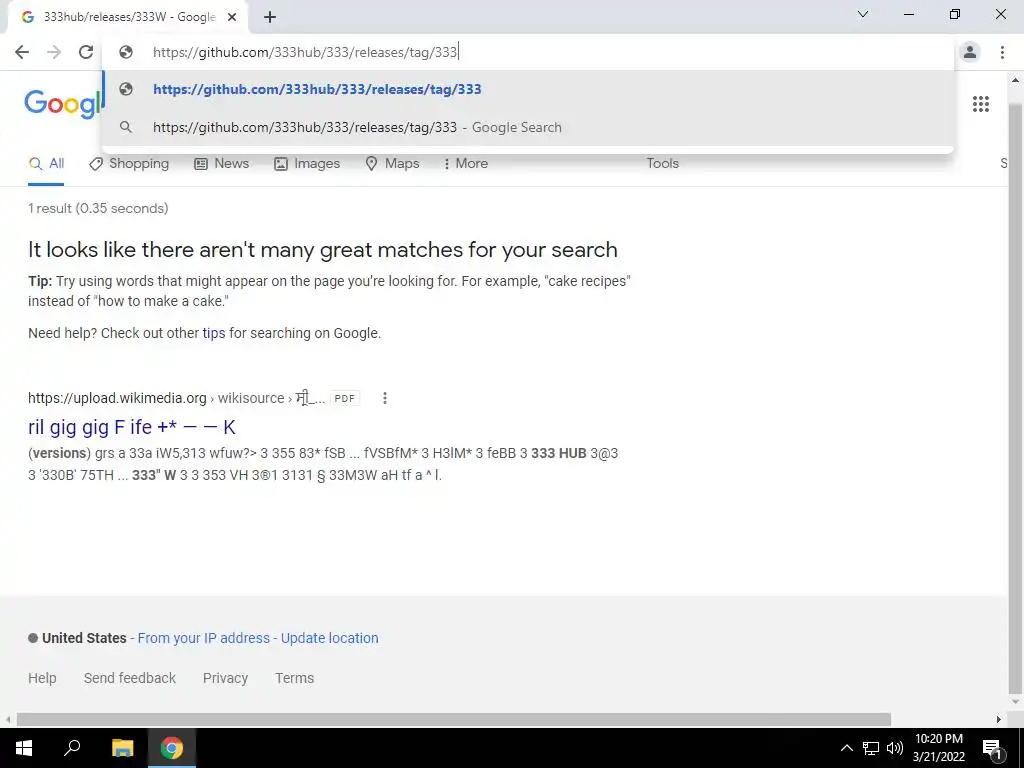This screenshot has width=1024, height=768.
Task: Close the 333hub/releases Google tab
Action: click(x=232, y=18)
